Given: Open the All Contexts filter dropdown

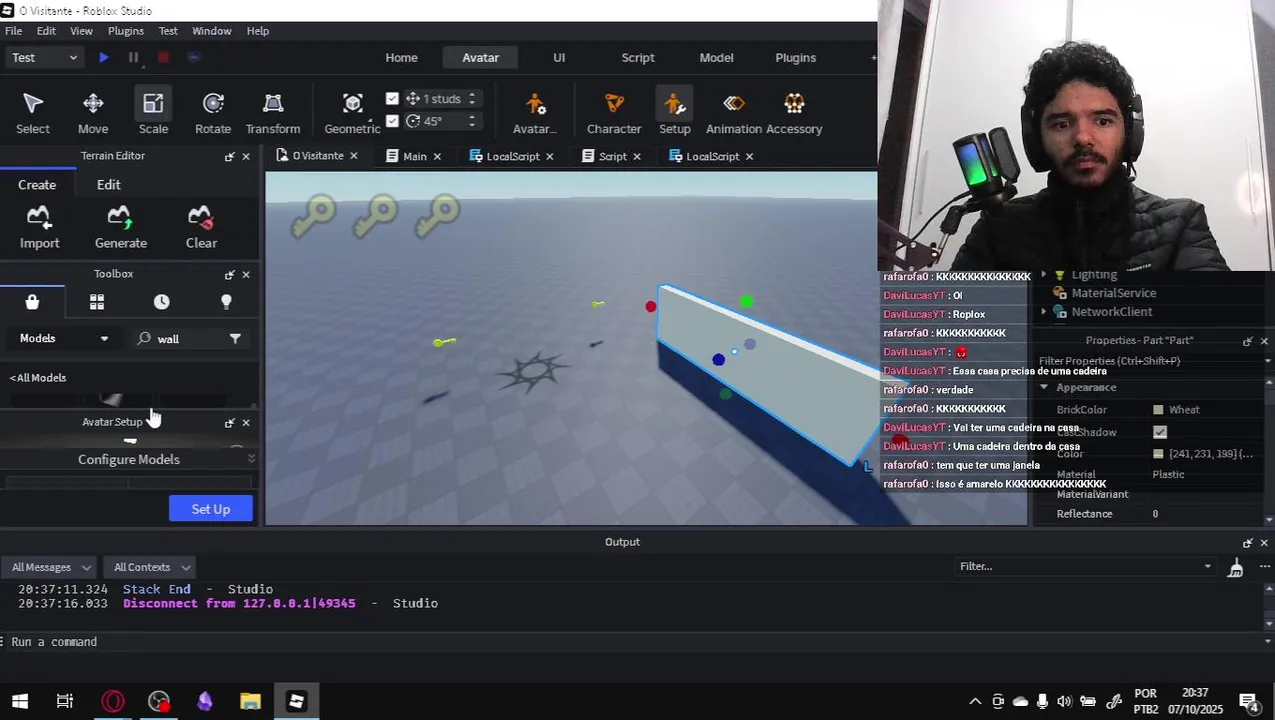Looking at the screenshot, I should click(x=151, y=567).
